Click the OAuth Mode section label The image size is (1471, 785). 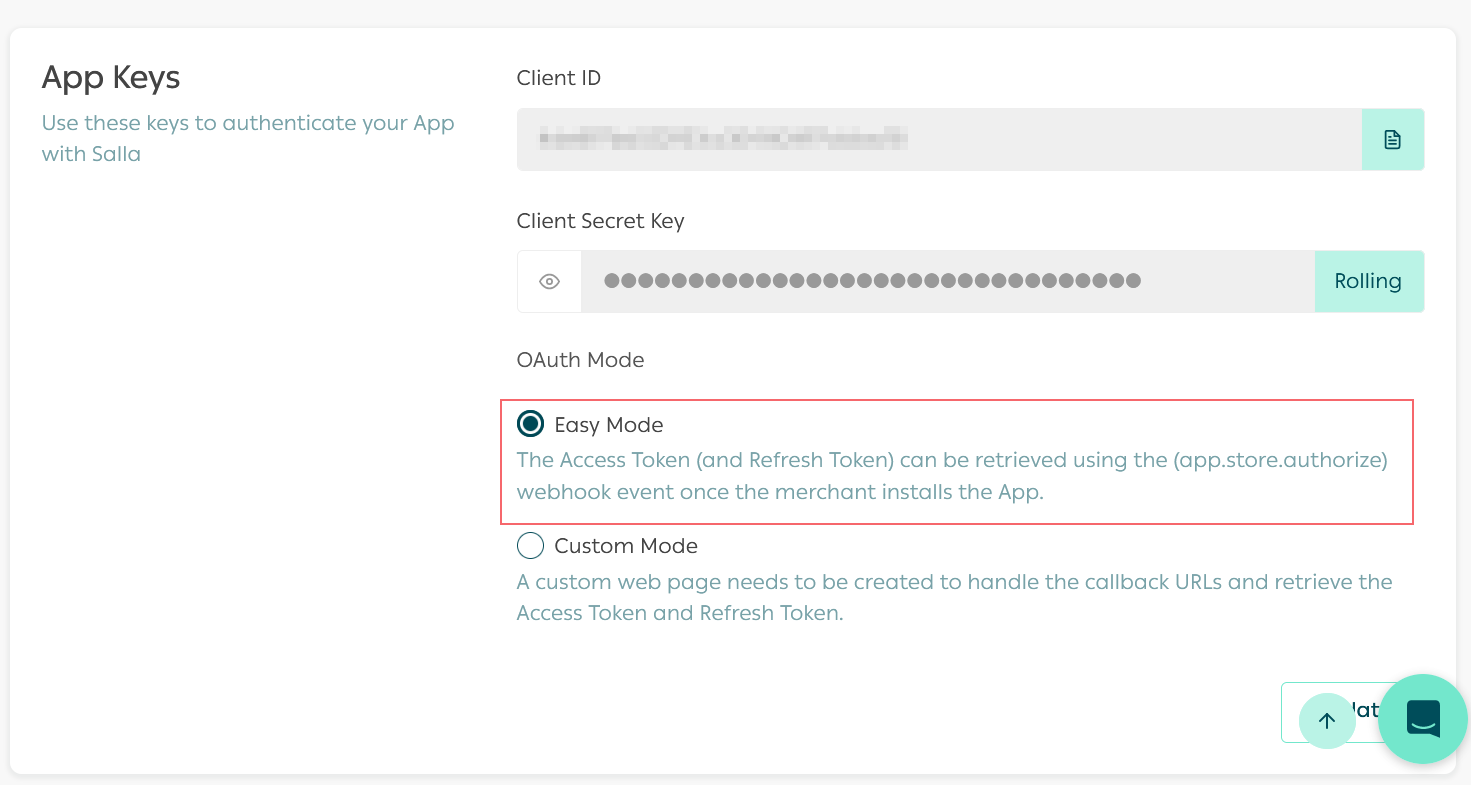coord(580,359)
